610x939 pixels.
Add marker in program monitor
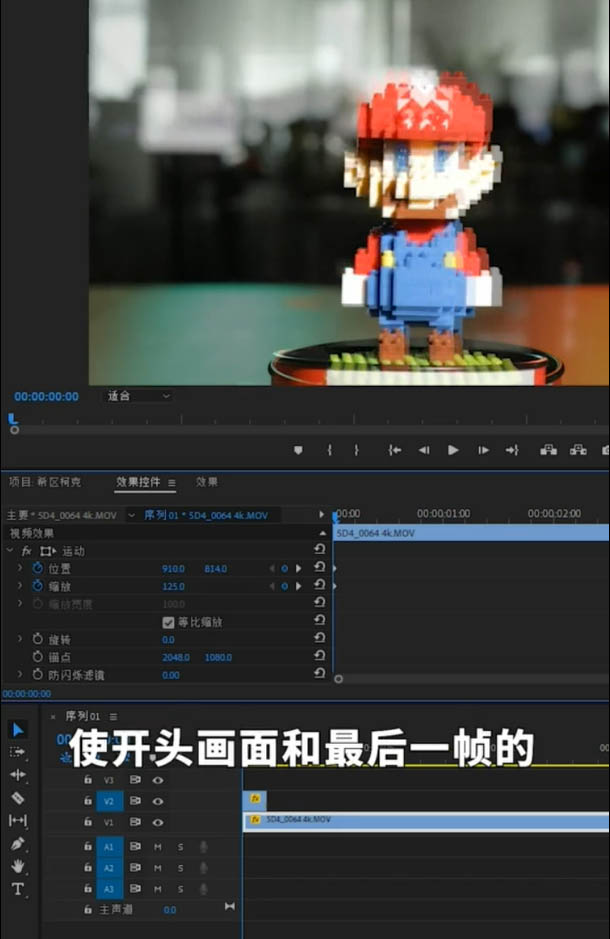[298, 450]
